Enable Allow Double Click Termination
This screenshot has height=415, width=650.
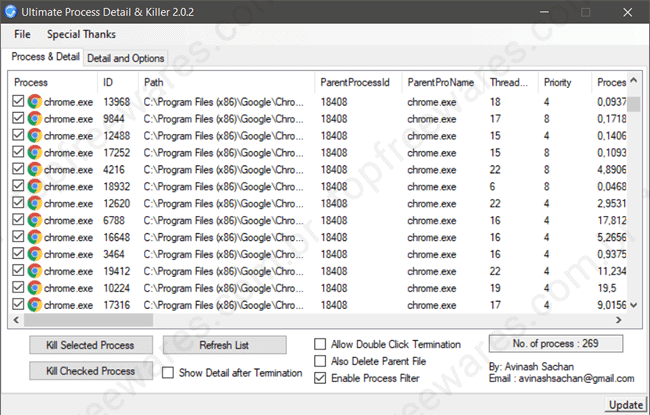tap(320, 344)
